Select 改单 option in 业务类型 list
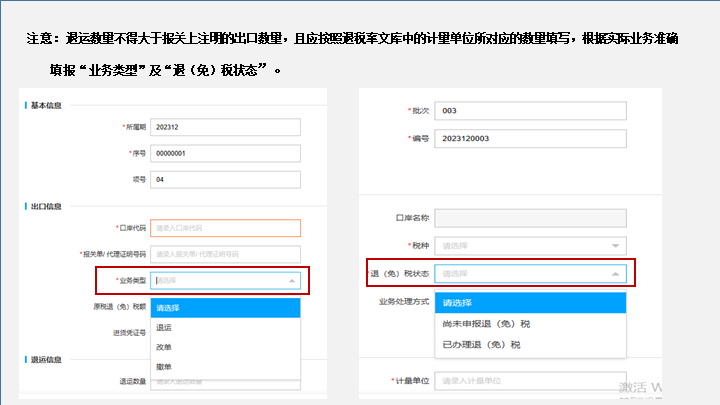720x405 pixels. click(225, 347)
